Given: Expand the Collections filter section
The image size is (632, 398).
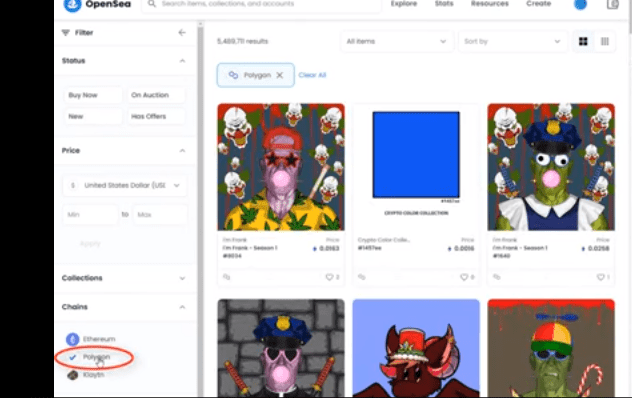Looking at the screenshot, I should point(124,278).
